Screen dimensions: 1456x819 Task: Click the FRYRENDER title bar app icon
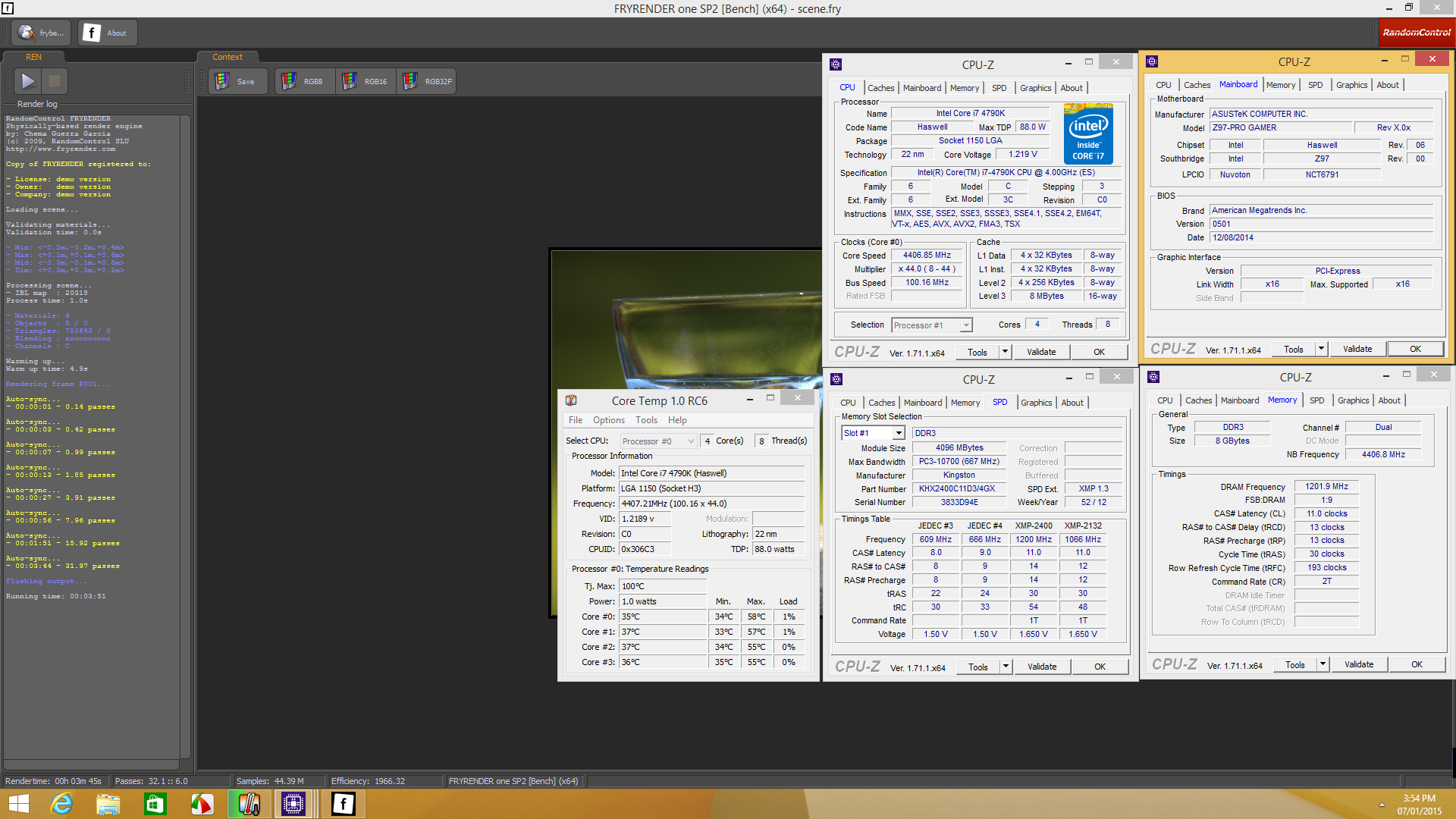tap(8, 8)
